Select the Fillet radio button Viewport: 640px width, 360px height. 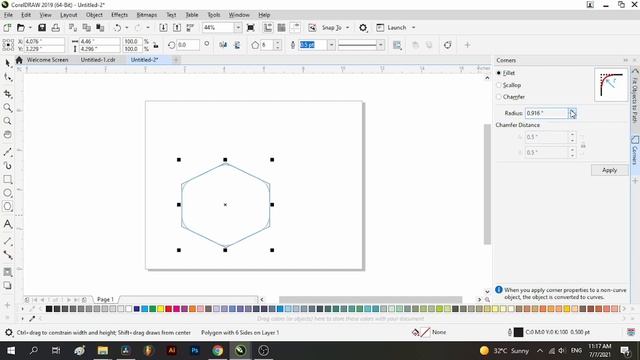coord(499,73)
